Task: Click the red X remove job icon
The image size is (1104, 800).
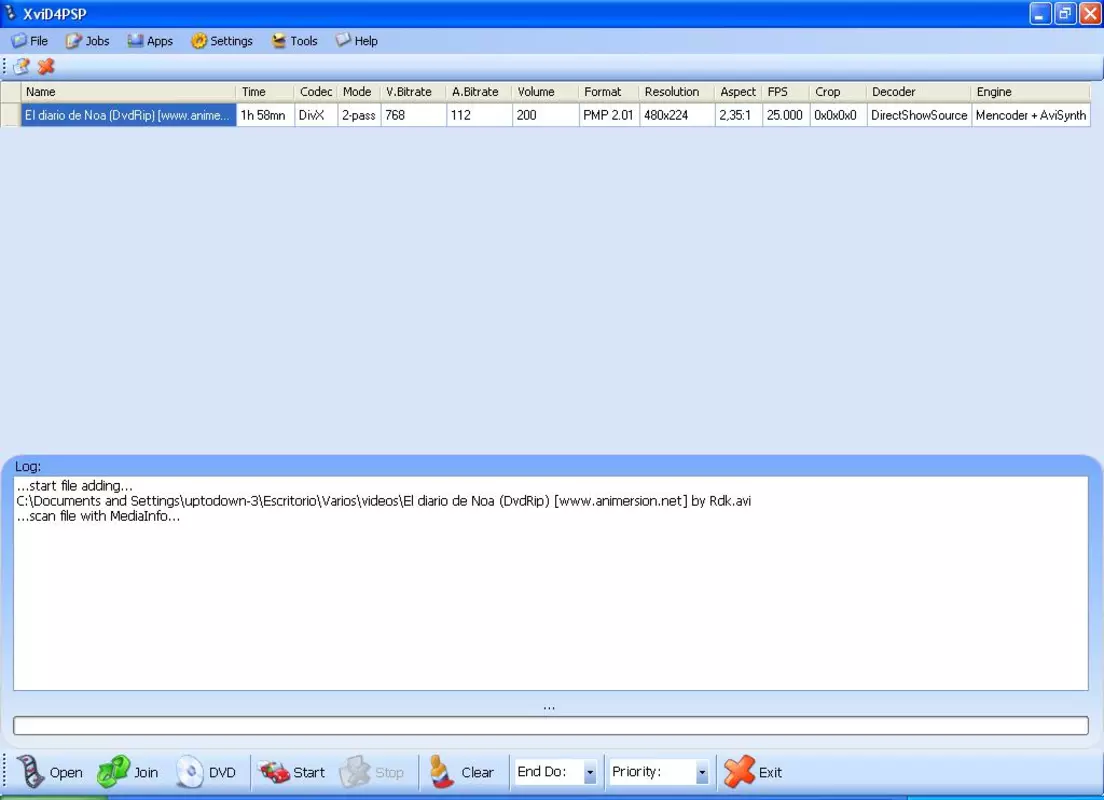Action: (x=46, y=66)
